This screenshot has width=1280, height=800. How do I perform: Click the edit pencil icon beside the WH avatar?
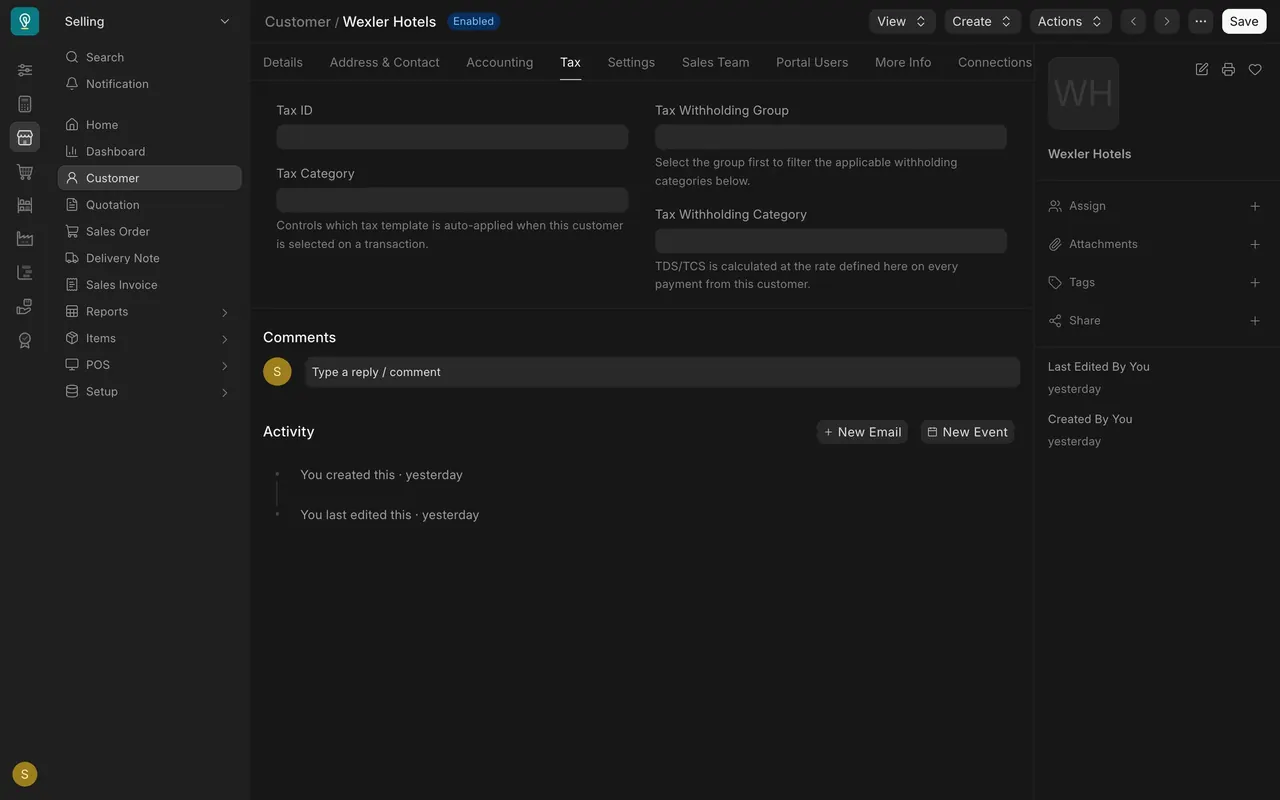click(1202, 69)
